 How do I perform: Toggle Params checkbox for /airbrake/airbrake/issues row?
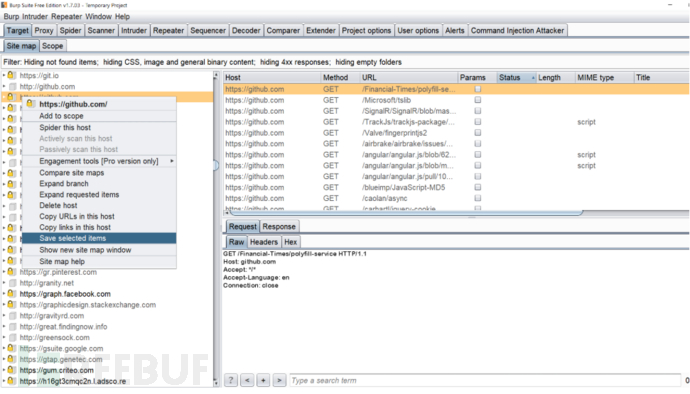(x=477, y=144)
